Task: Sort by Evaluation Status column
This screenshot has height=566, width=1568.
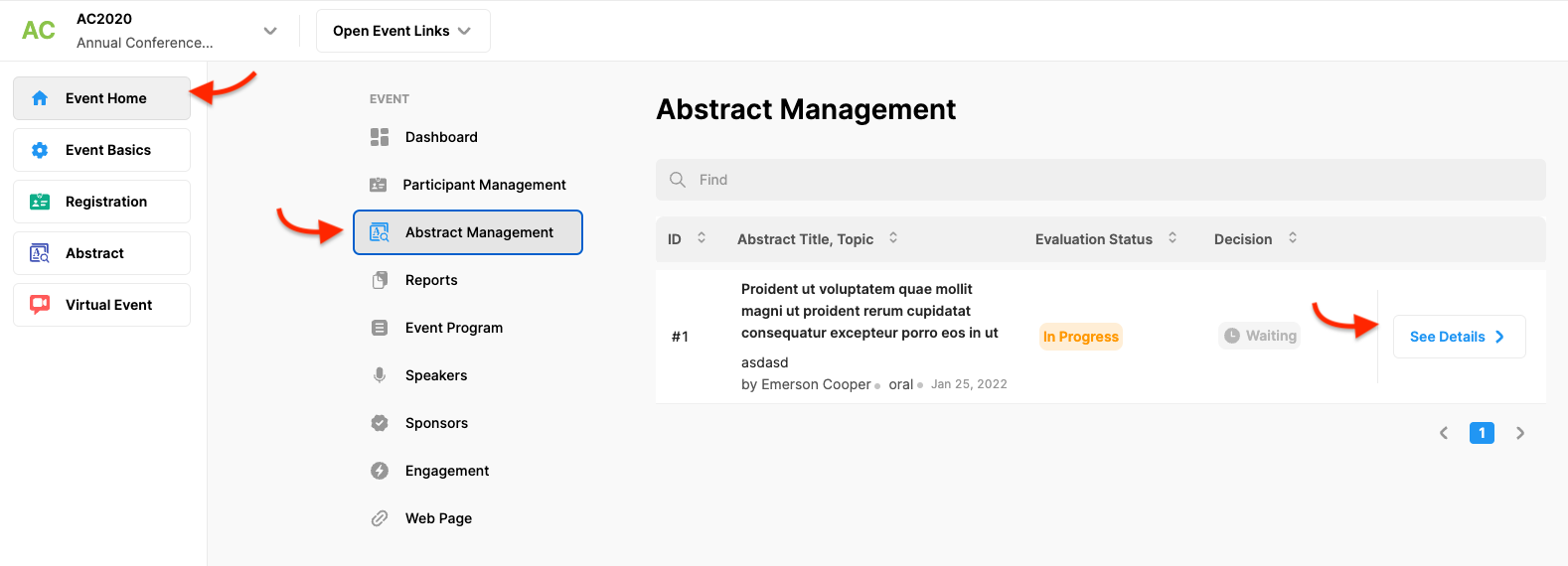Action: (1173, 238)
